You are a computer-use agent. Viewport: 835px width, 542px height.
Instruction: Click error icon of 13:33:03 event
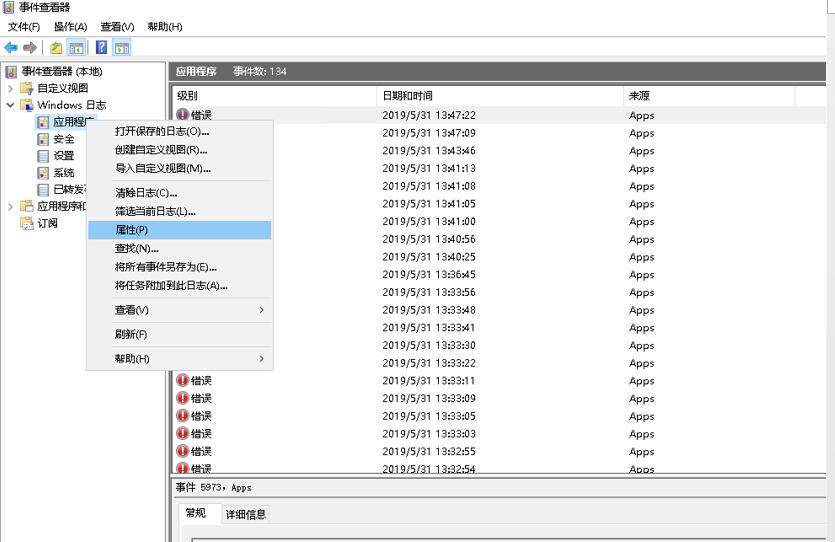click(x=183, y=433)
